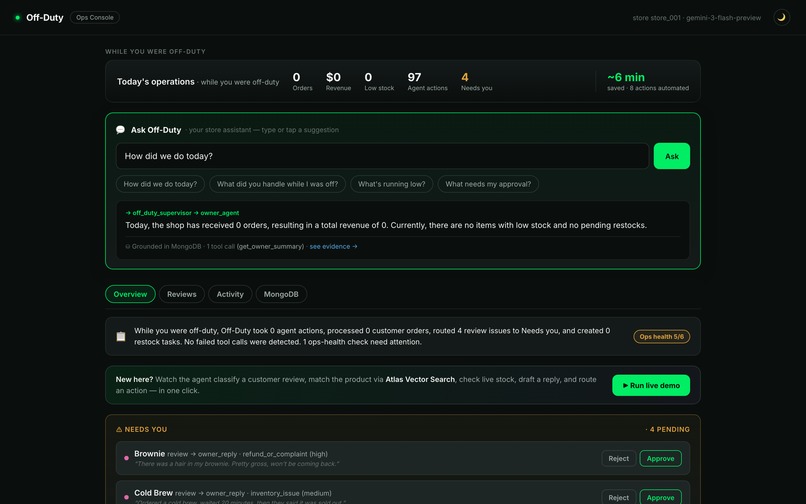The image size is (806, 504).
Task: Click the 'Atlas Vector Search' text
Action: pyautogui.click(x=420, y=380)
